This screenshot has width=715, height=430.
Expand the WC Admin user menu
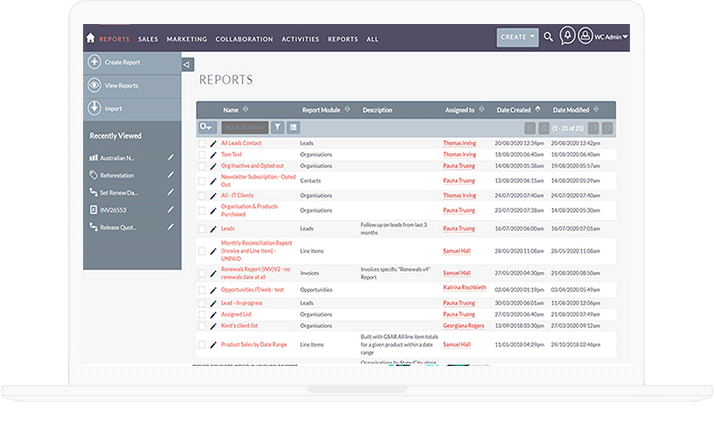[x=611, y=36]
